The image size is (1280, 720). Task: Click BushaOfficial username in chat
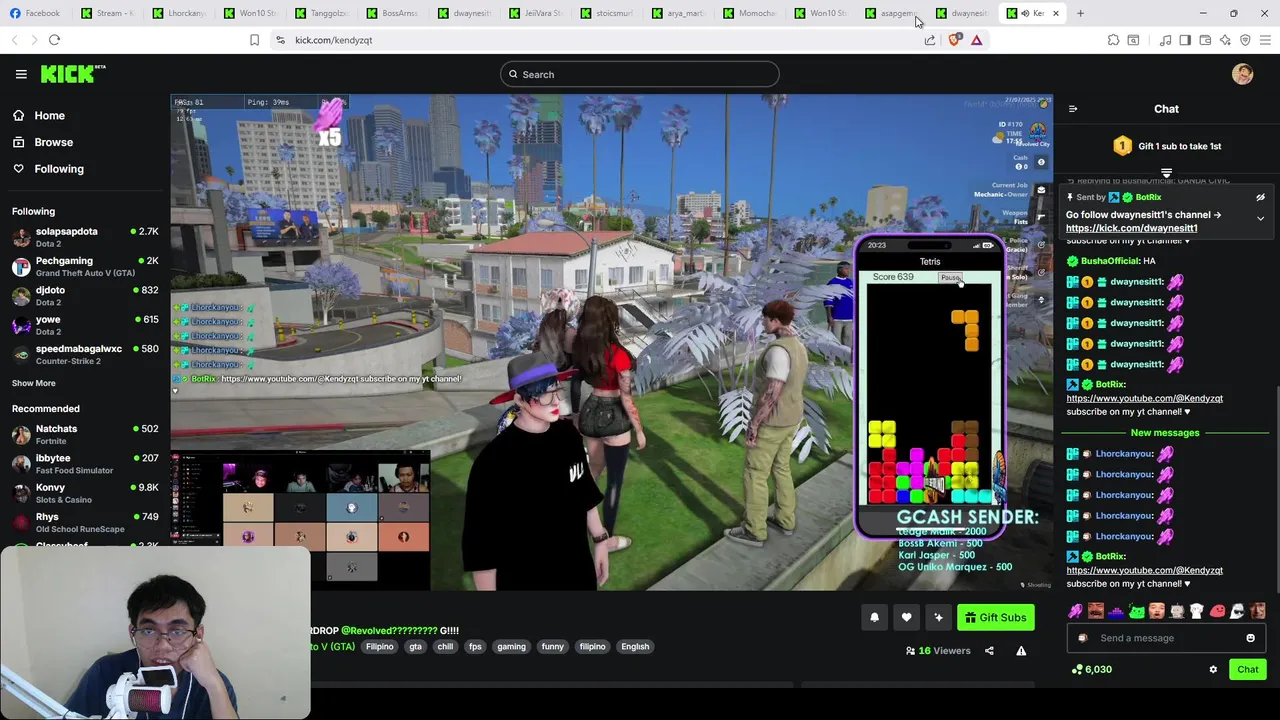(x=1110, y=261)
